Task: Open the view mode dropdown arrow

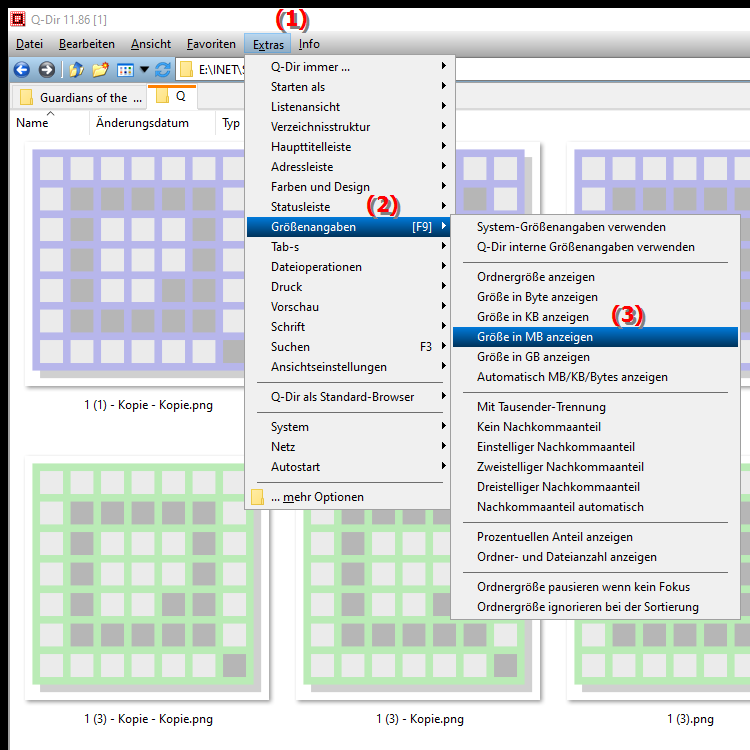Action: point(144,70)
